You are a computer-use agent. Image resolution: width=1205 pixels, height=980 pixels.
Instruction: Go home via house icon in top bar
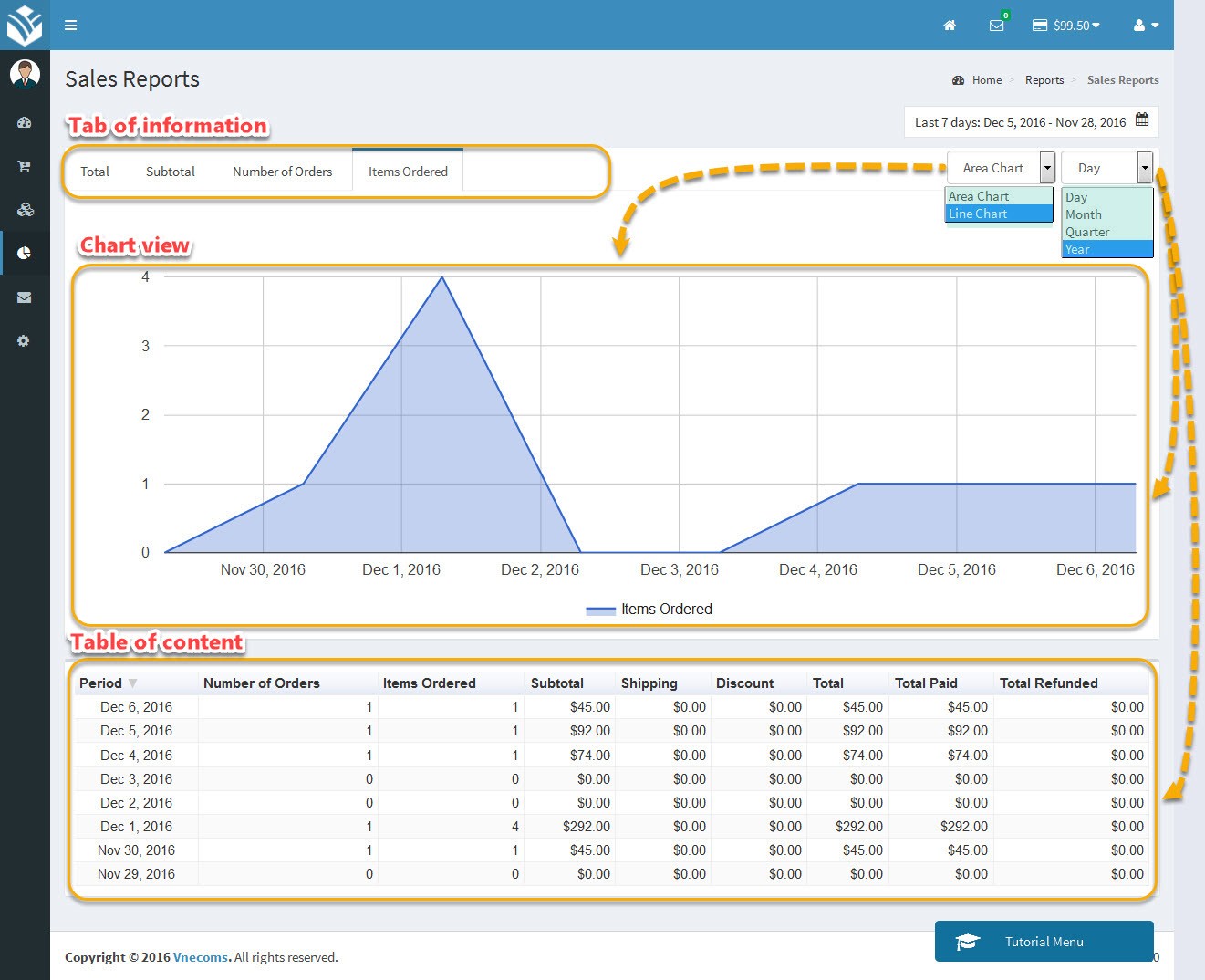click(950, 26)
